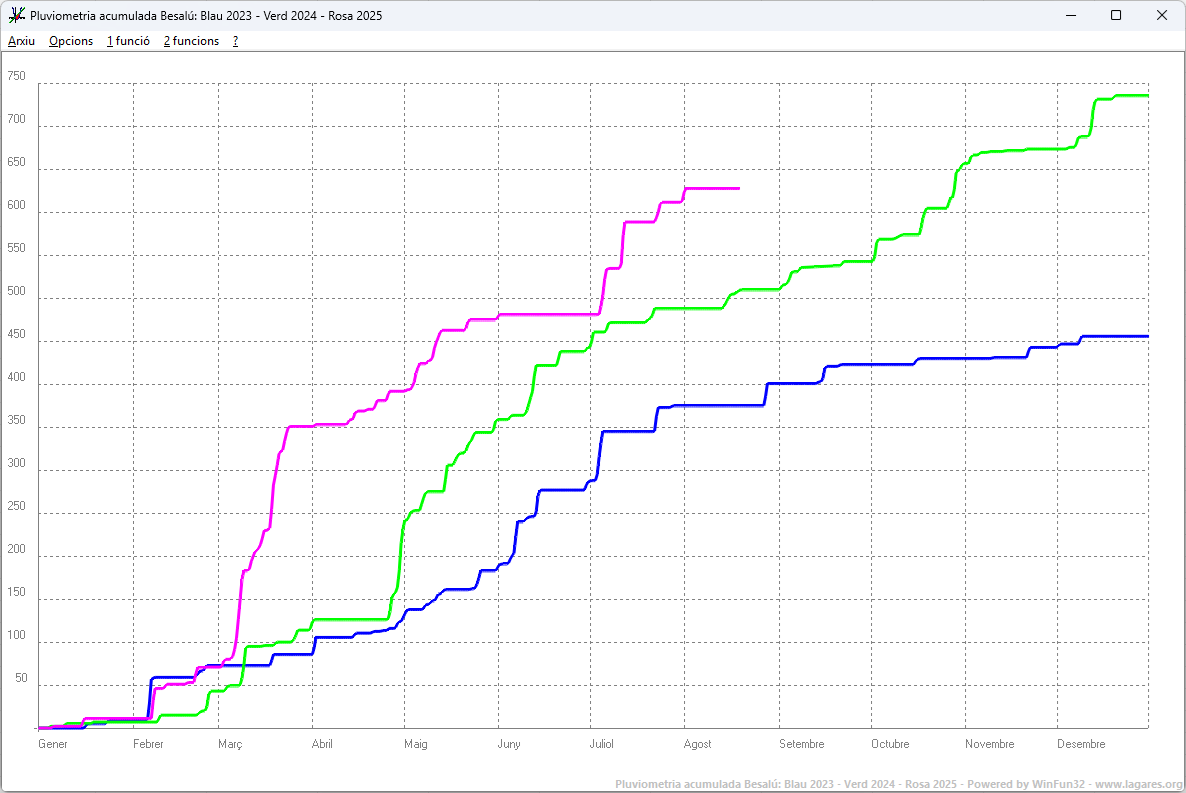Click the Agost x-axis label
Image resolution: width=1186 pixels, height=793 pixels.
click(697, 744)
